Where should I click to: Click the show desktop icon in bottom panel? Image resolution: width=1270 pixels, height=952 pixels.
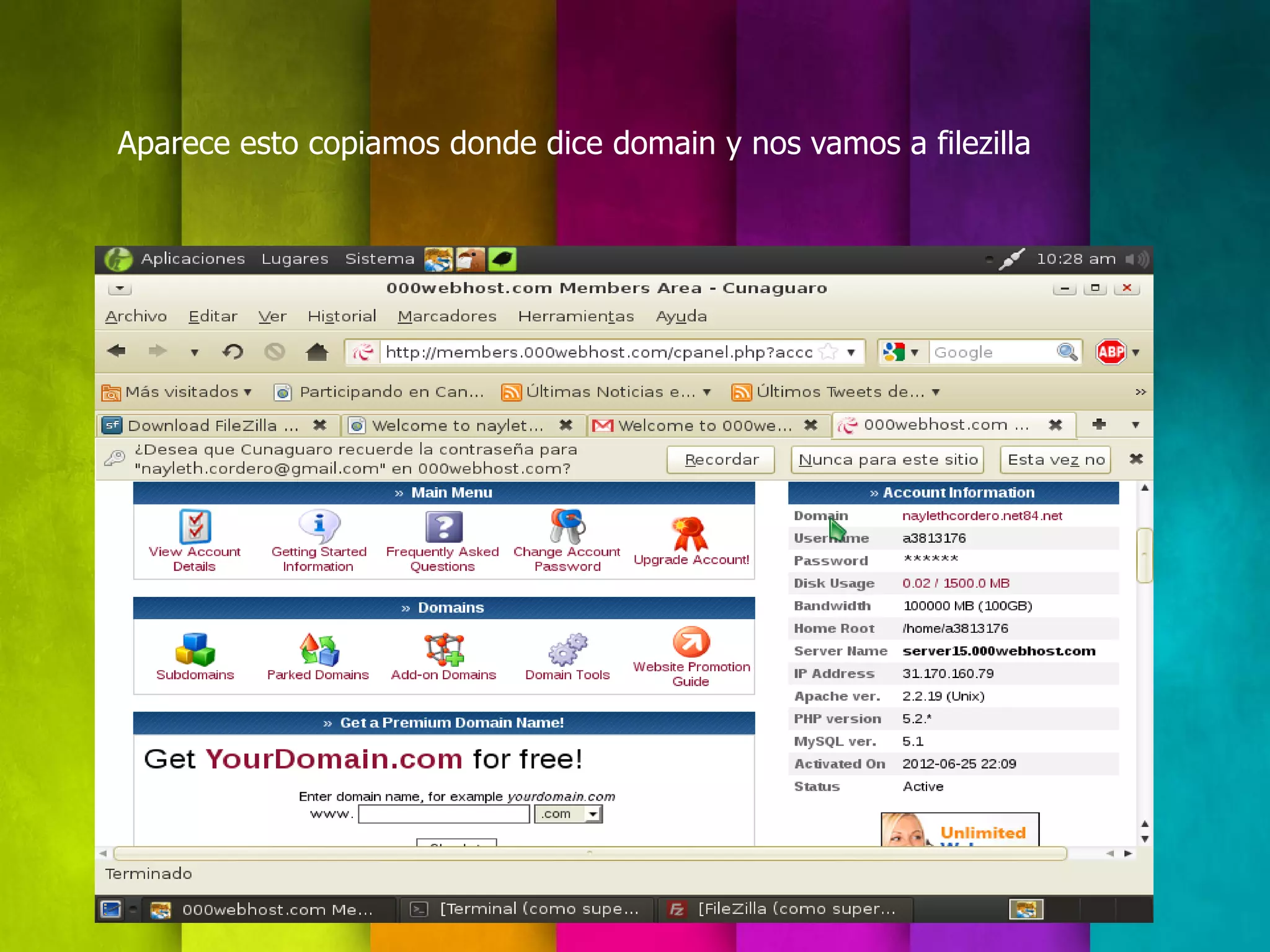(x=111, y=909)
